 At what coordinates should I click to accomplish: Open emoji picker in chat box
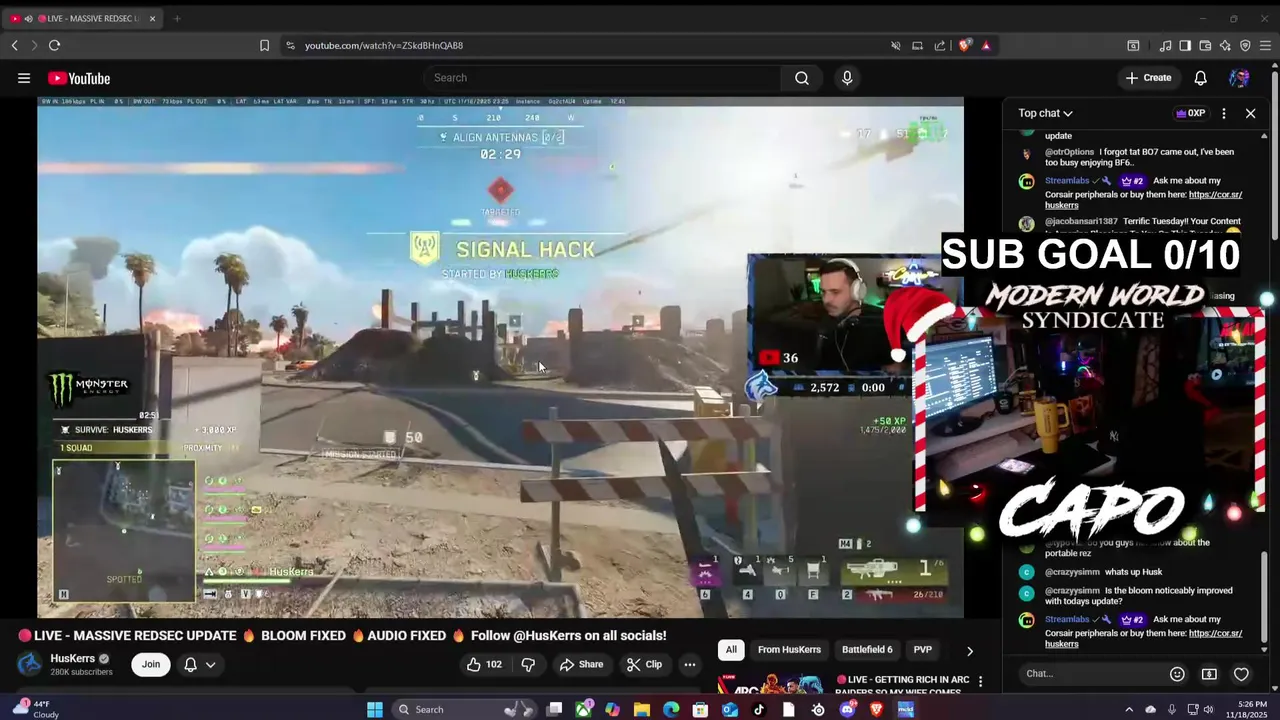coord(1177,674)
